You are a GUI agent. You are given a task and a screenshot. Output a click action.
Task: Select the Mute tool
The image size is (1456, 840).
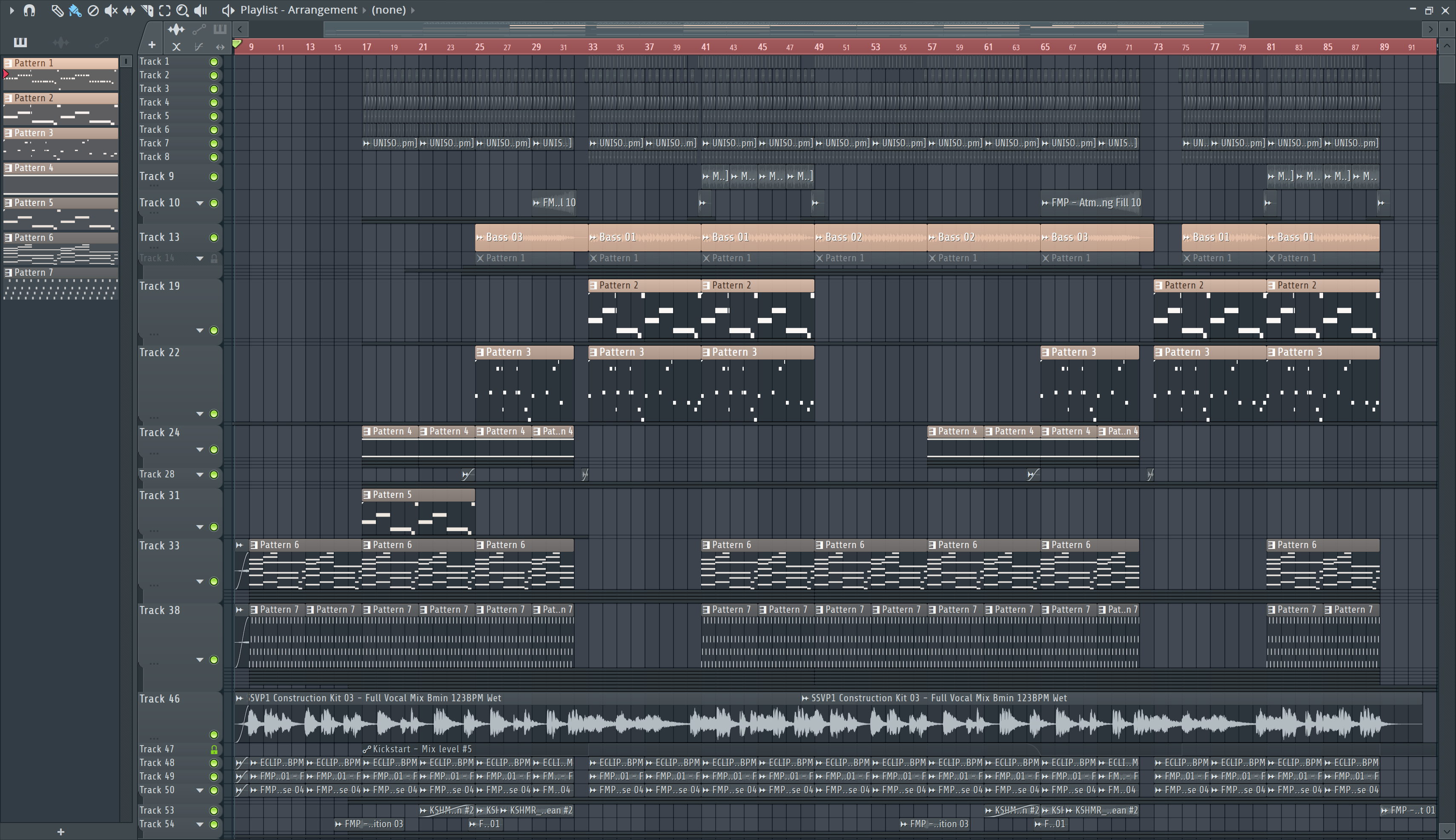point(111,10)
